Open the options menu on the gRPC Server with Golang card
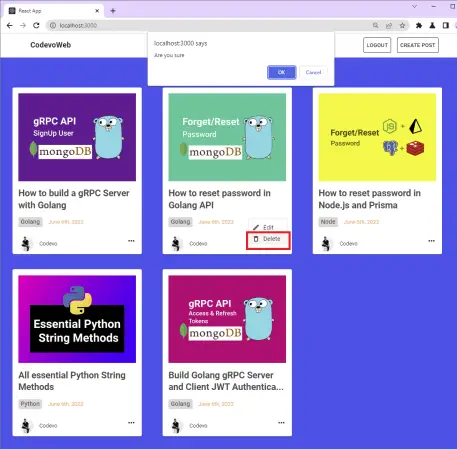 pyautogui.click(x=131, y=241)
